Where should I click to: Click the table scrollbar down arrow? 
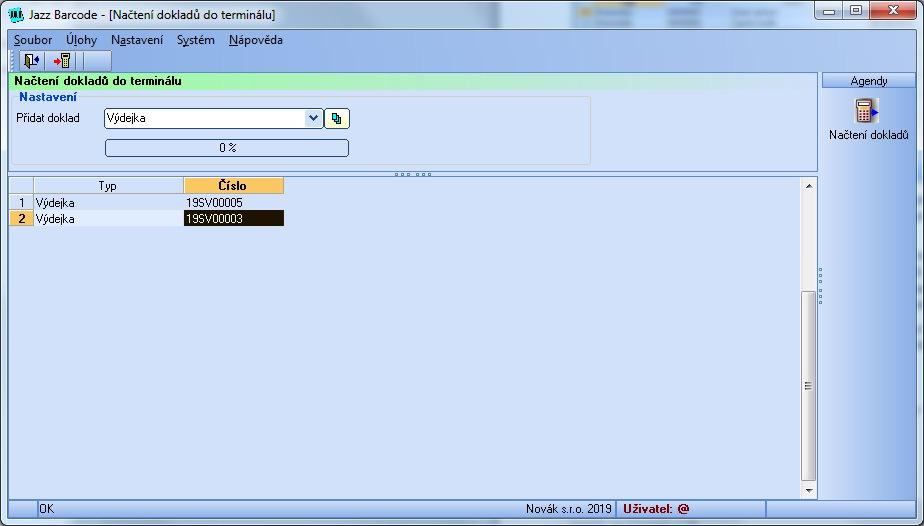[x=808, y=490]
